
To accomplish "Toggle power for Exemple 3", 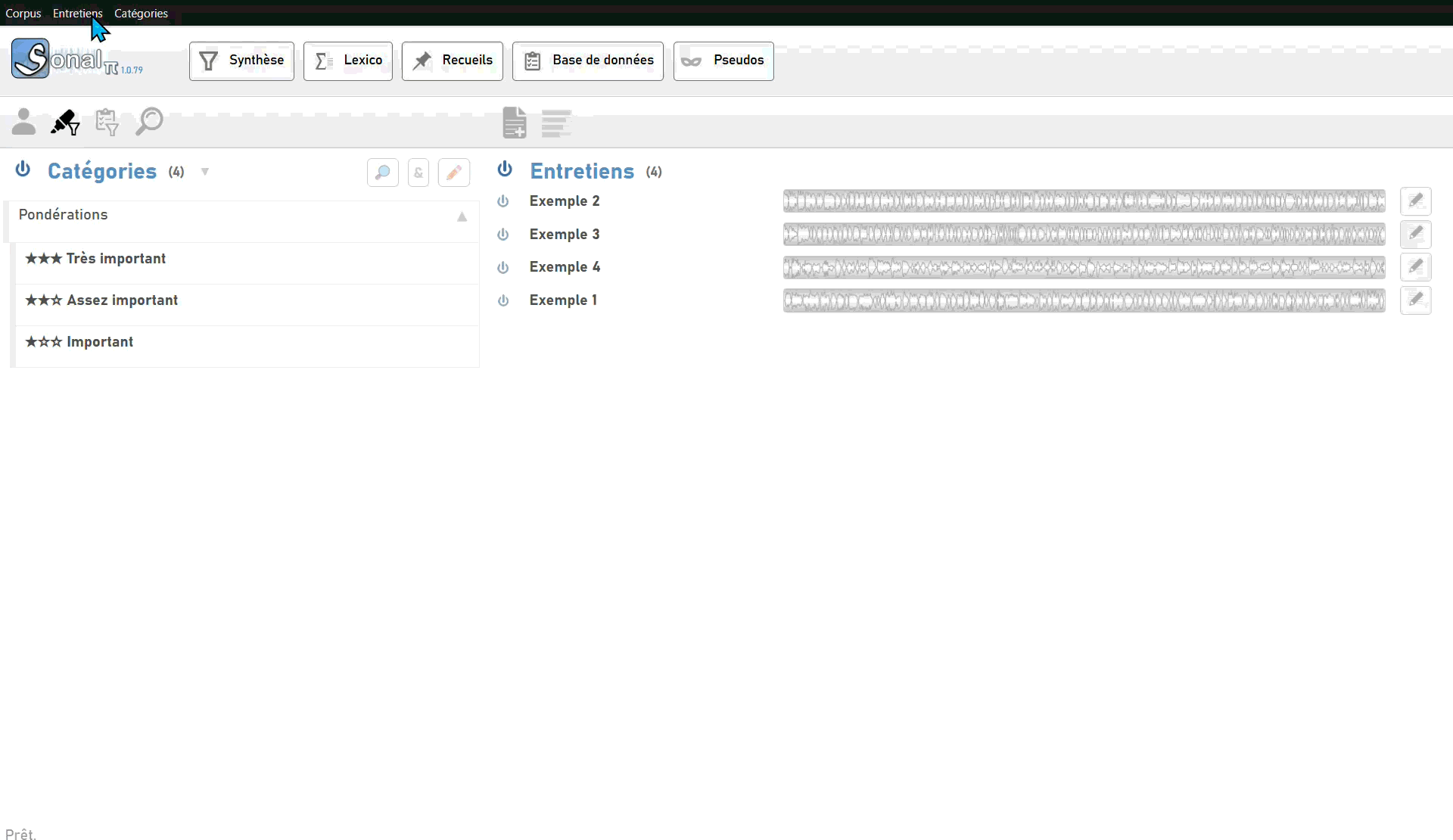I will tap(502, 235).
